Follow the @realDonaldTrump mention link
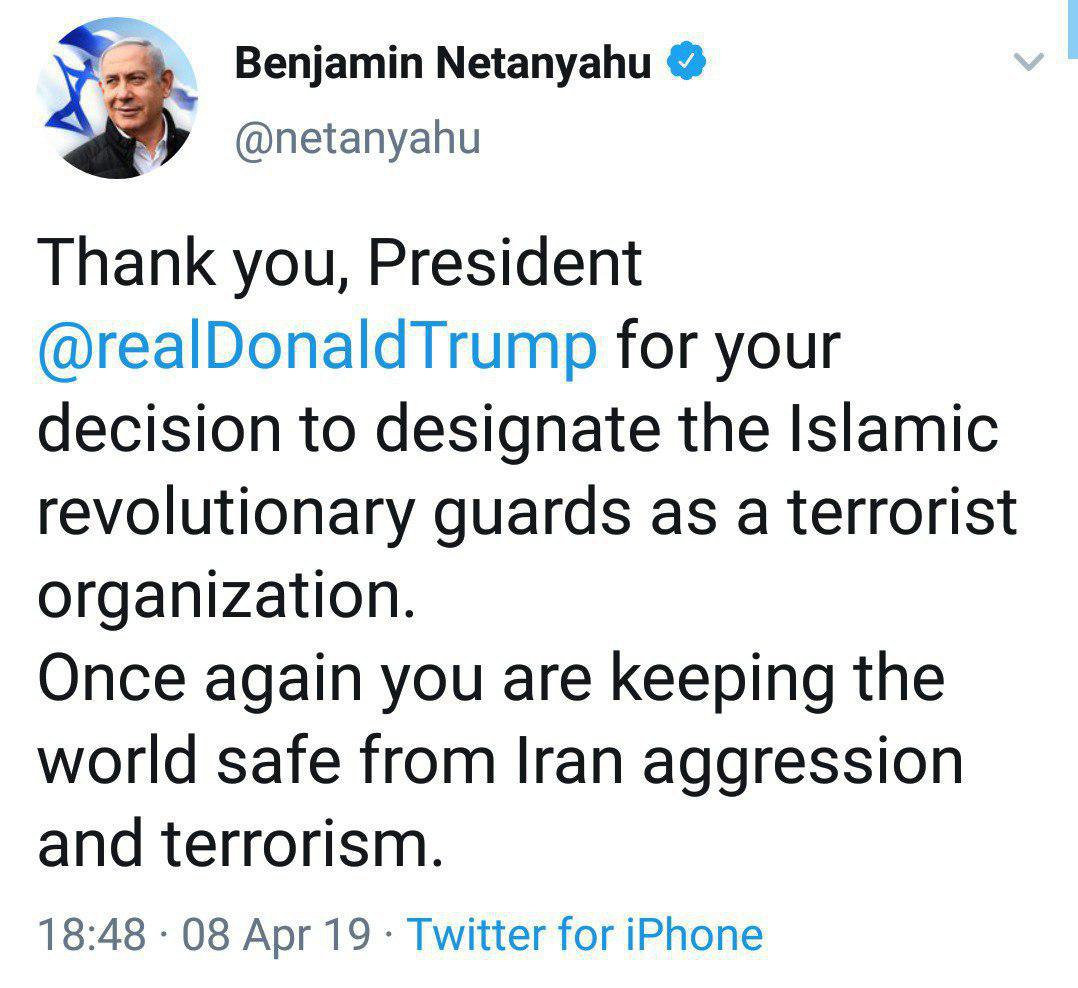This screenshot has width=1078, height=988. (317, 347)
